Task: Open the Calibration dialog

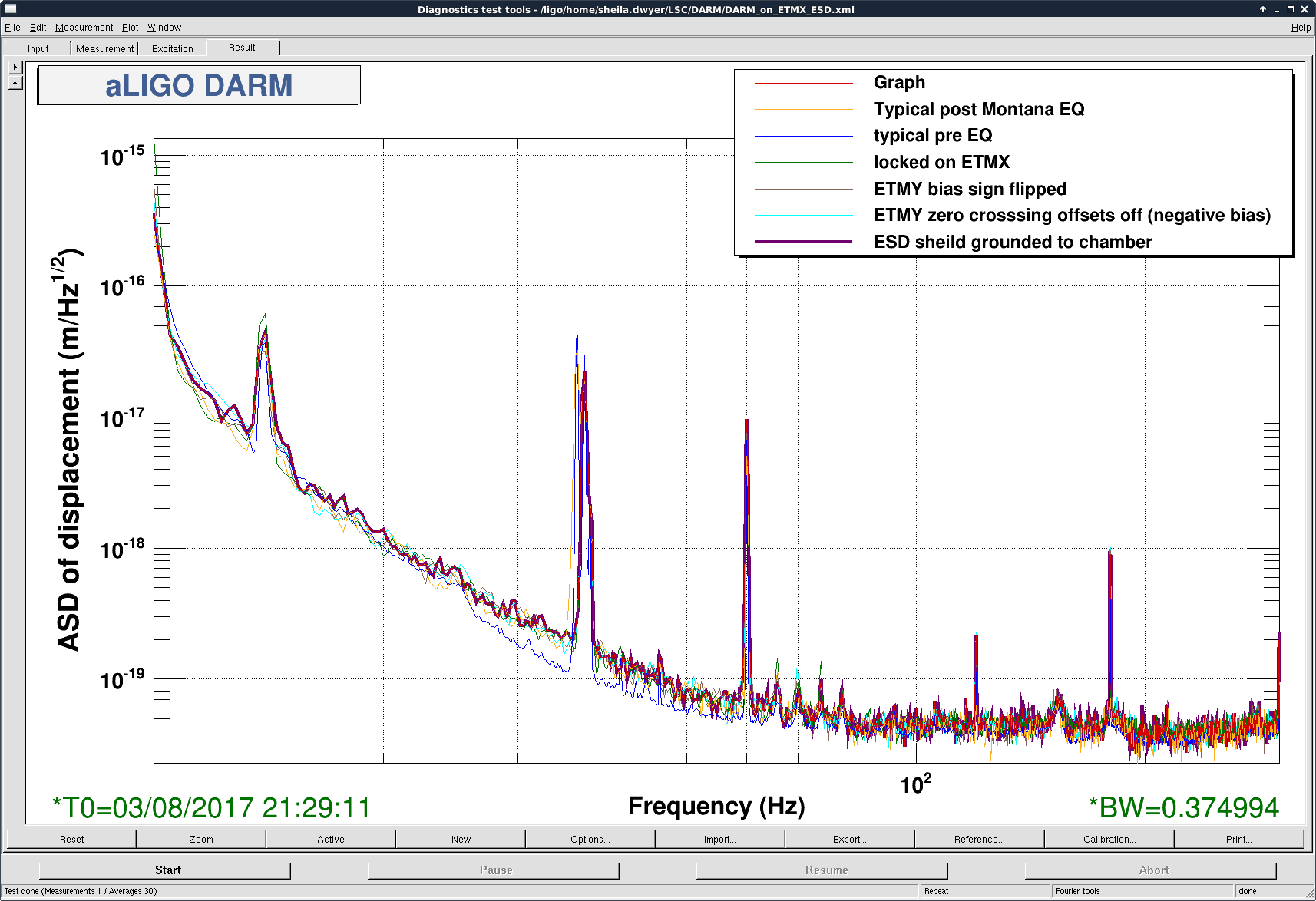Action: [1109, 839]
